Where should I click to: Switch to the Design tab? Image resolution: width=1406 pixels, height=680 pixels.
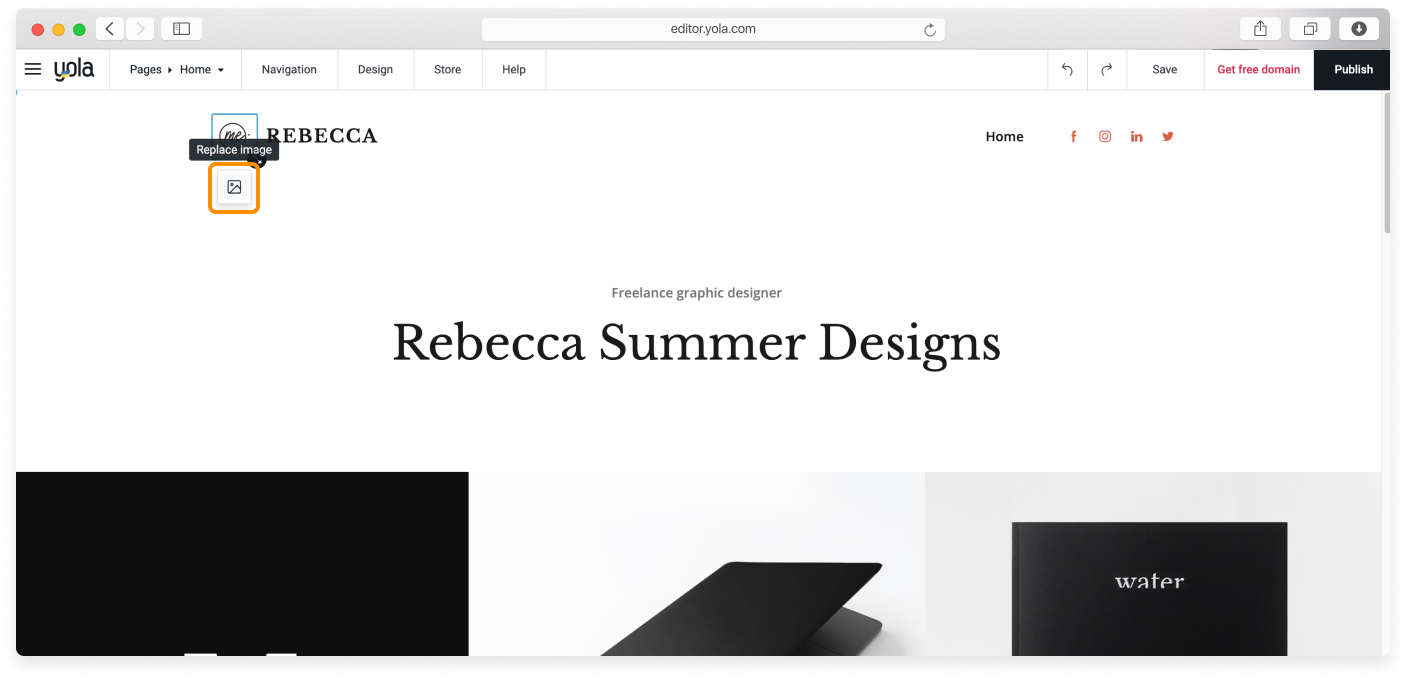click(375, 69)
